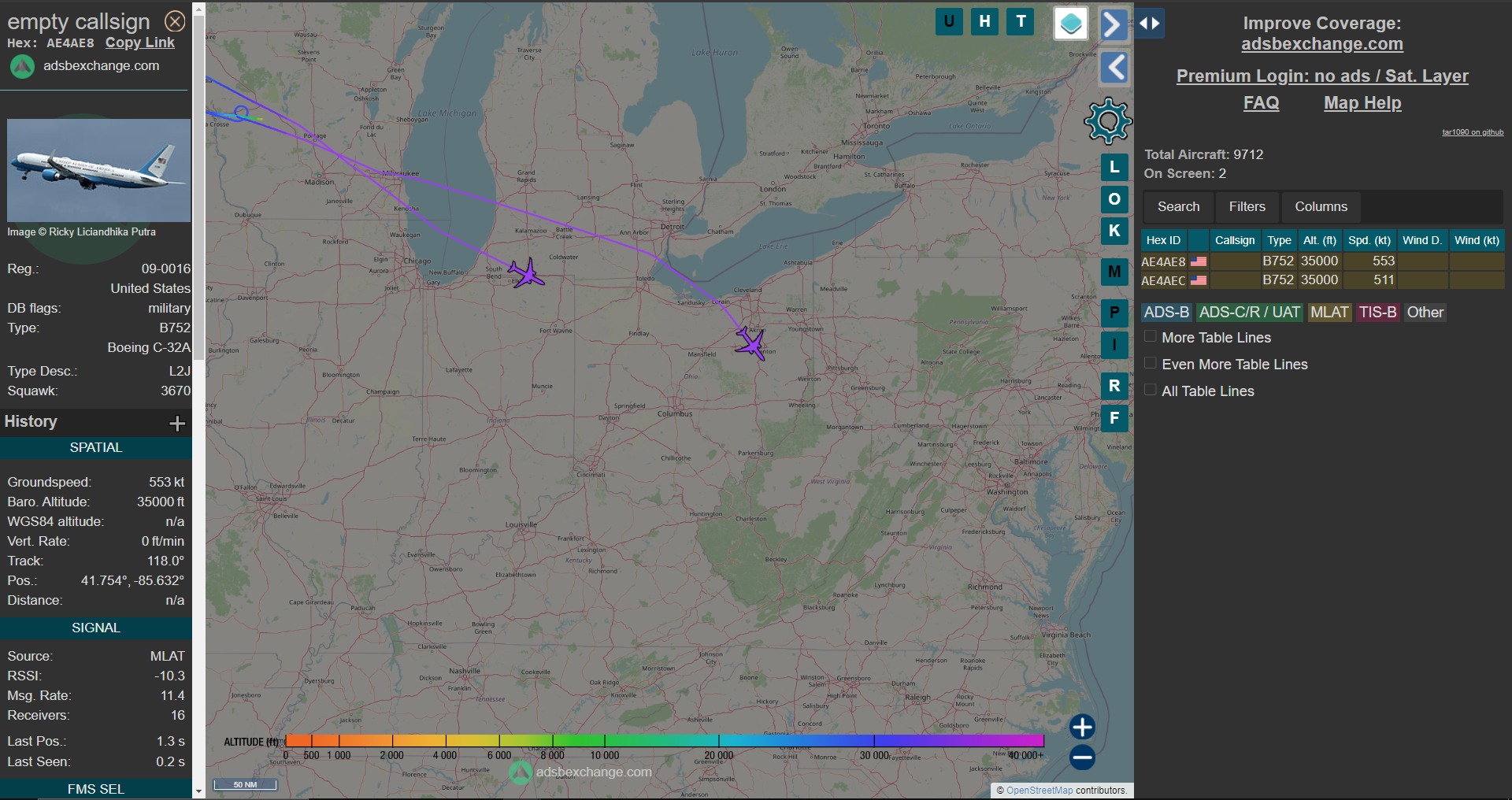Sort table by Wind (kt) column

click(x=1477, y=240)
